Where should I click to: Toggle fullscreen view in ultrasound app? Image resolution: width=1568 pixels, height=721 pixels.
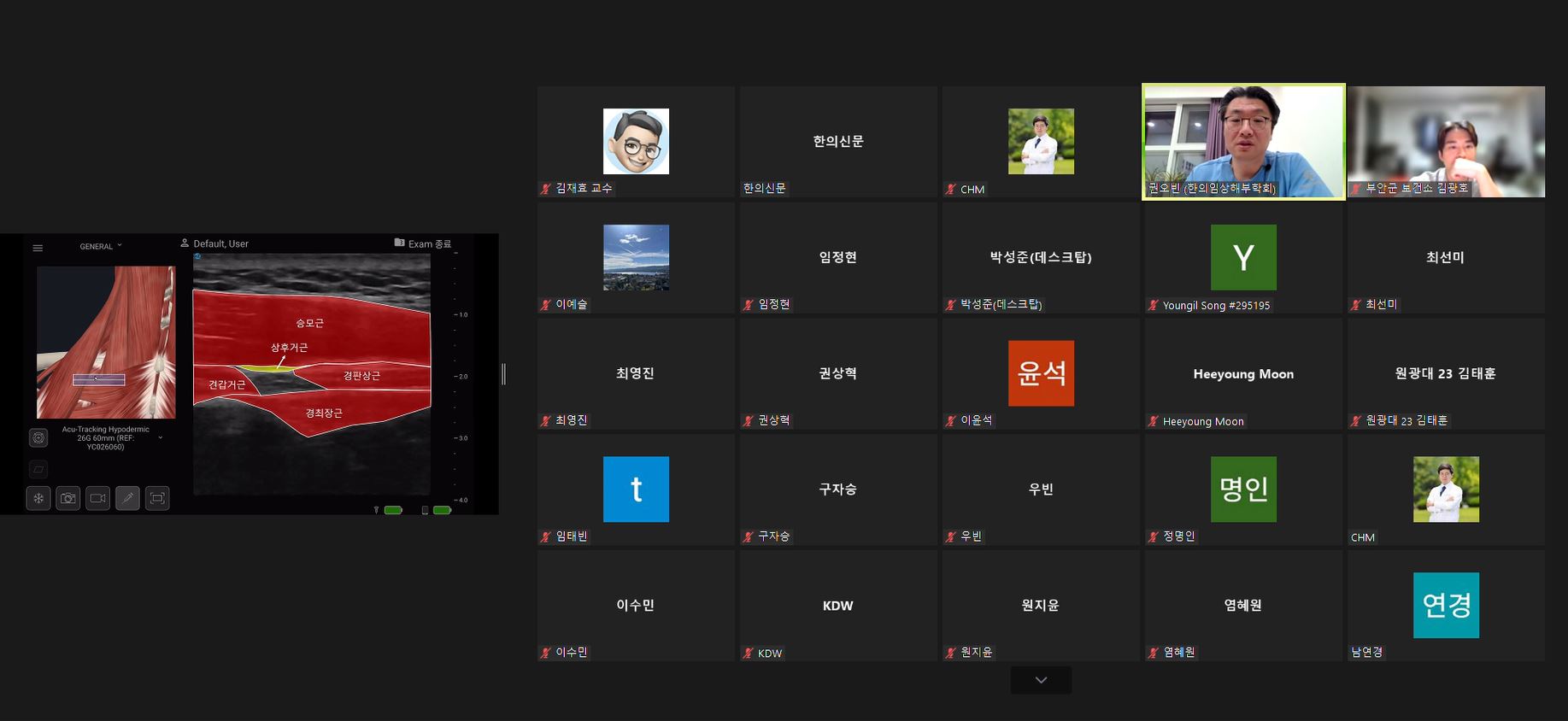pyautogui.click(x=157, y=498)
